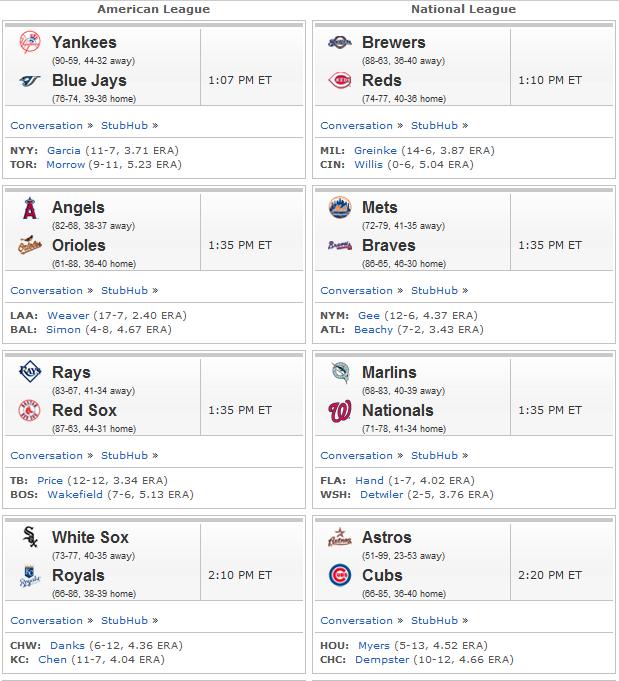Viewport: 619px width, 681px height.
Task: Click the Rays diamond logo
Action: pyautogui.click(x=30, y=372)
